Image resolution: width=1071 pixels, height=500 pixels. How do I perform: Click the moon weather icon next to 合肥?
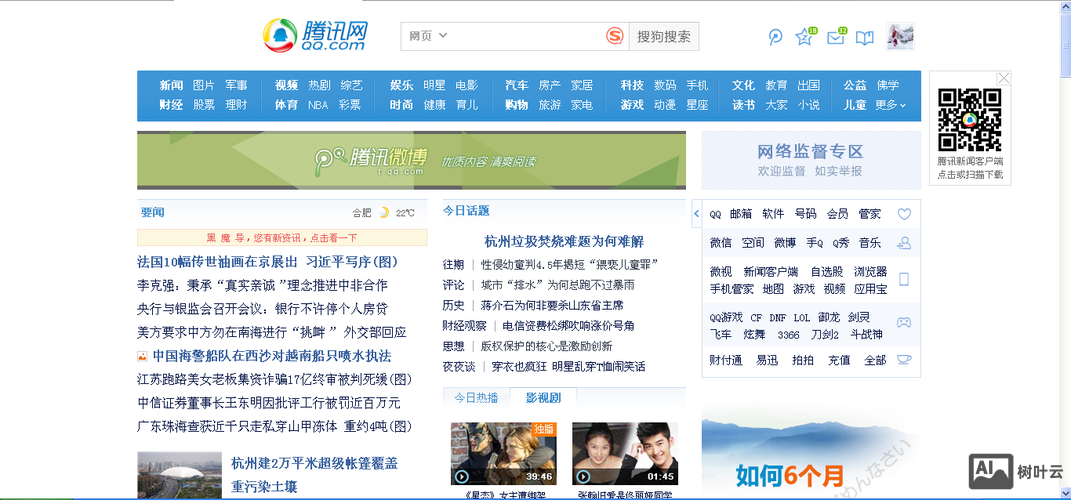pos(384,212)
